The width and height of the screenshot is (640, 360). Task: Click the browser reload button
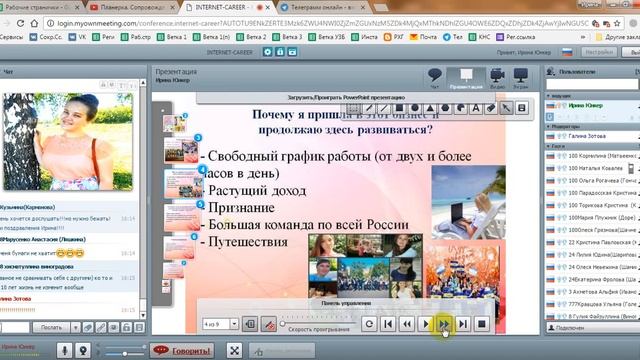coord(20,23)
